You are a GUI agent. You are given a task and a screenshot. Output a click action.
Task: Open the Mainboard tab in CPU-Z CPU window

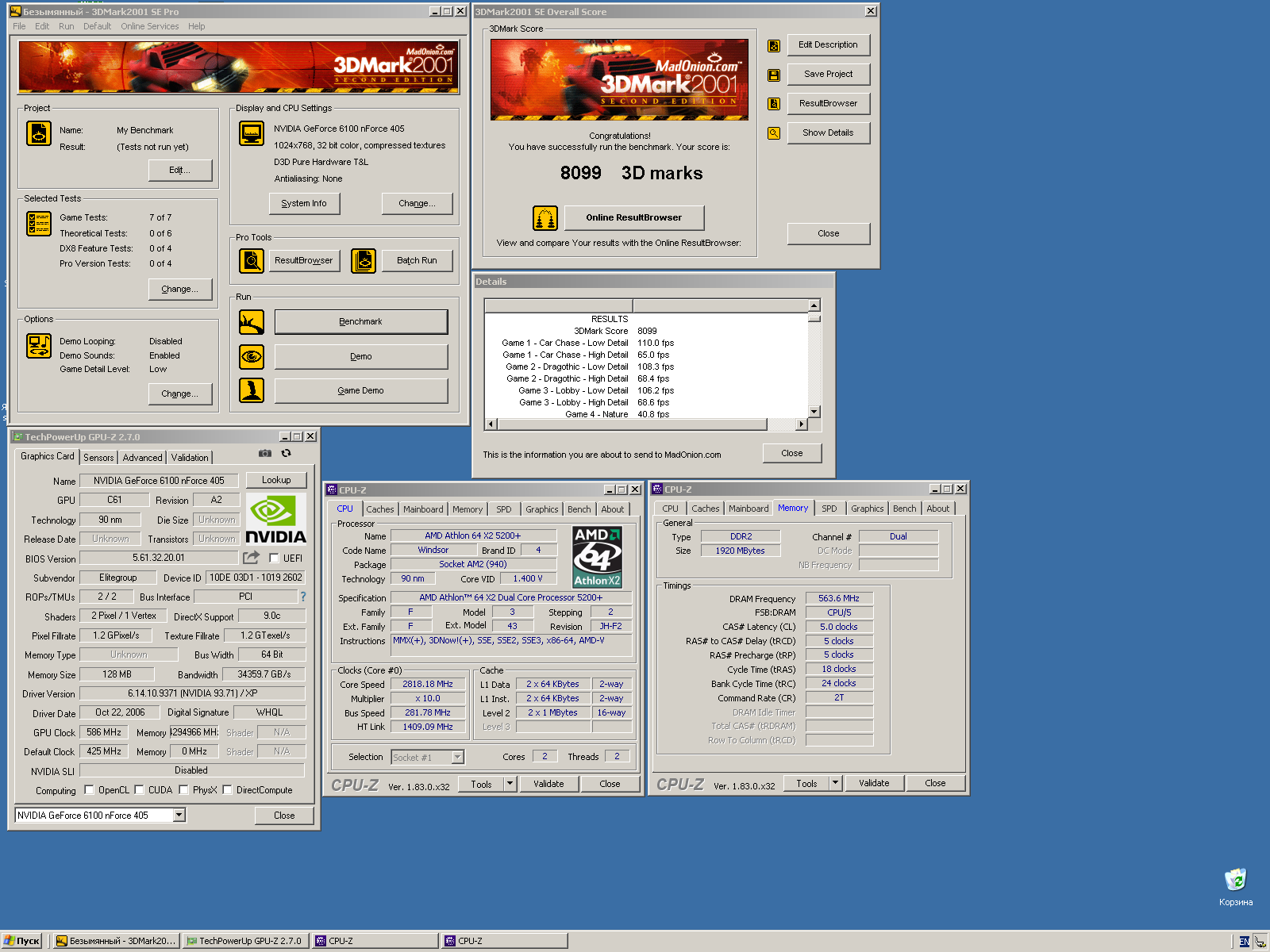click(x=423, y=509)
